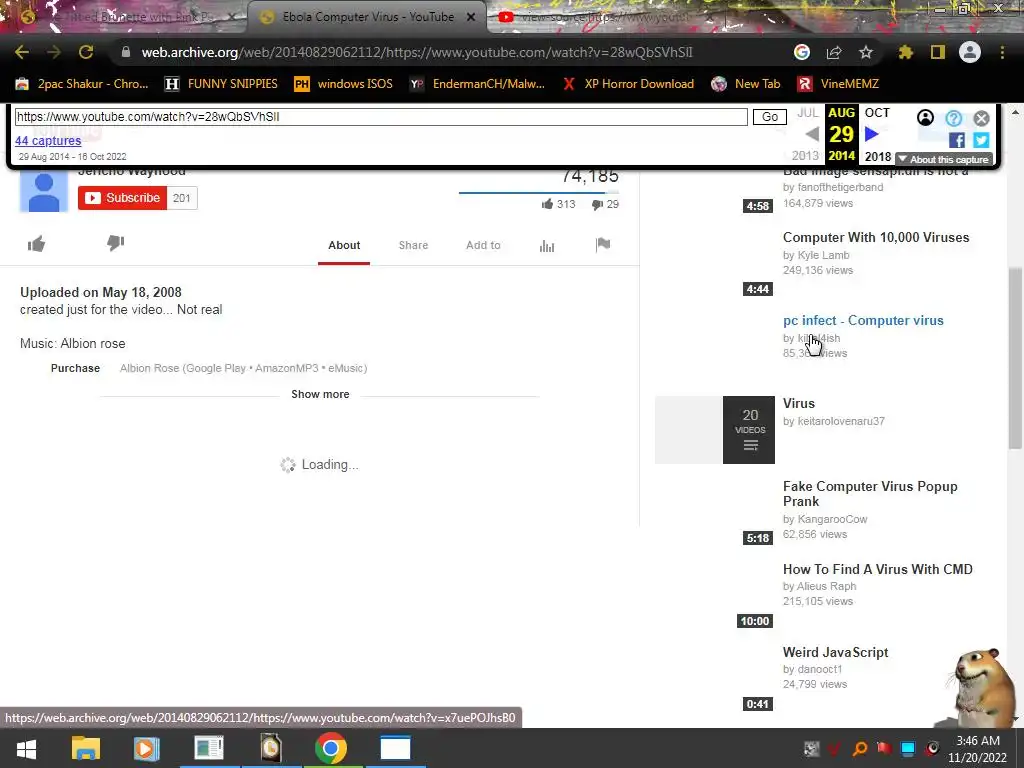This screenshot has width=1024, height=768.
Task: Select 2013 capture year
Action: (805, 156)
